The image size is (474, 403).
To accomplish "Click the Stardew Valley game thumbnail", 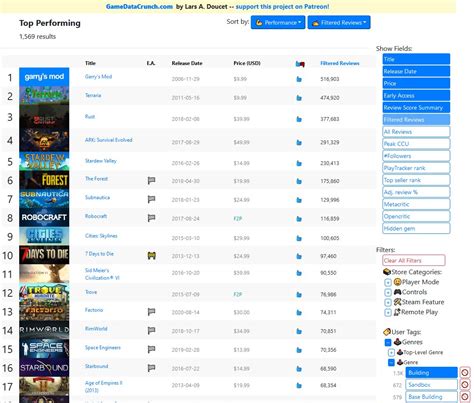I will click(x=44, y=162).
